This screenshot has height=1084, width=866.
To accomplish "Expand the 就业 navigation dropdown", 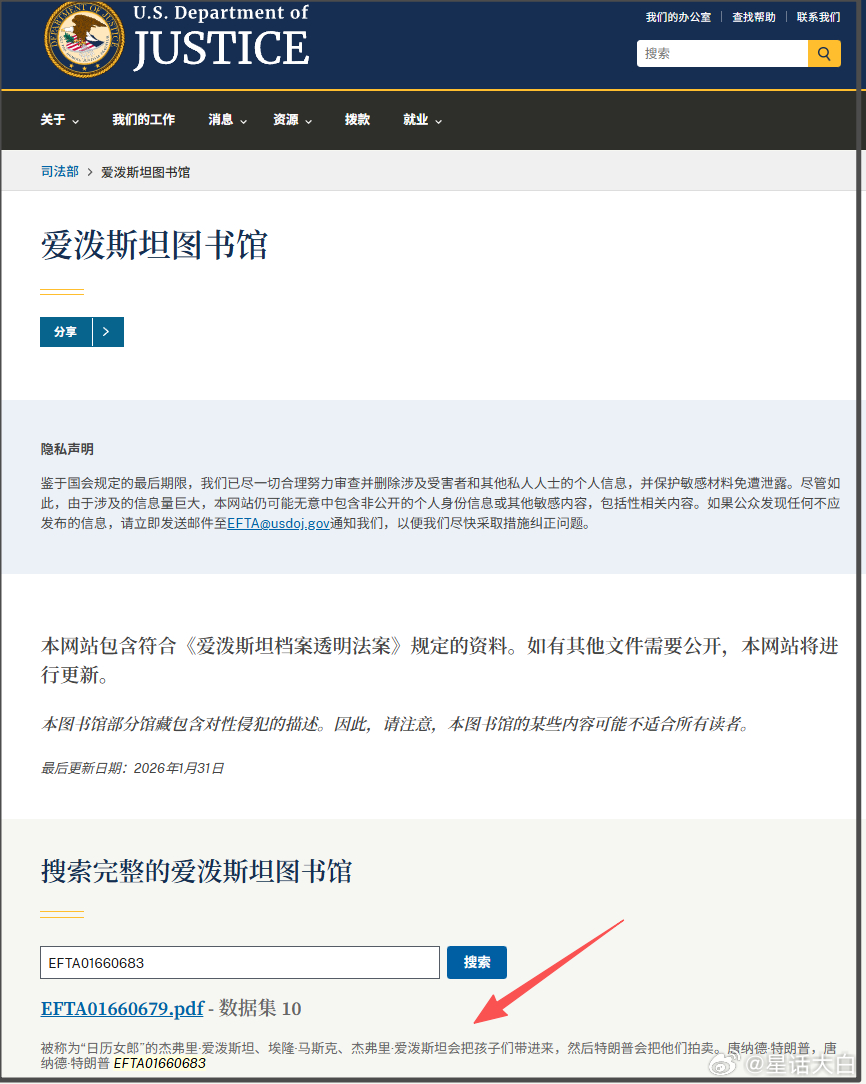I will pyautogui.click(x=422, y=120).
